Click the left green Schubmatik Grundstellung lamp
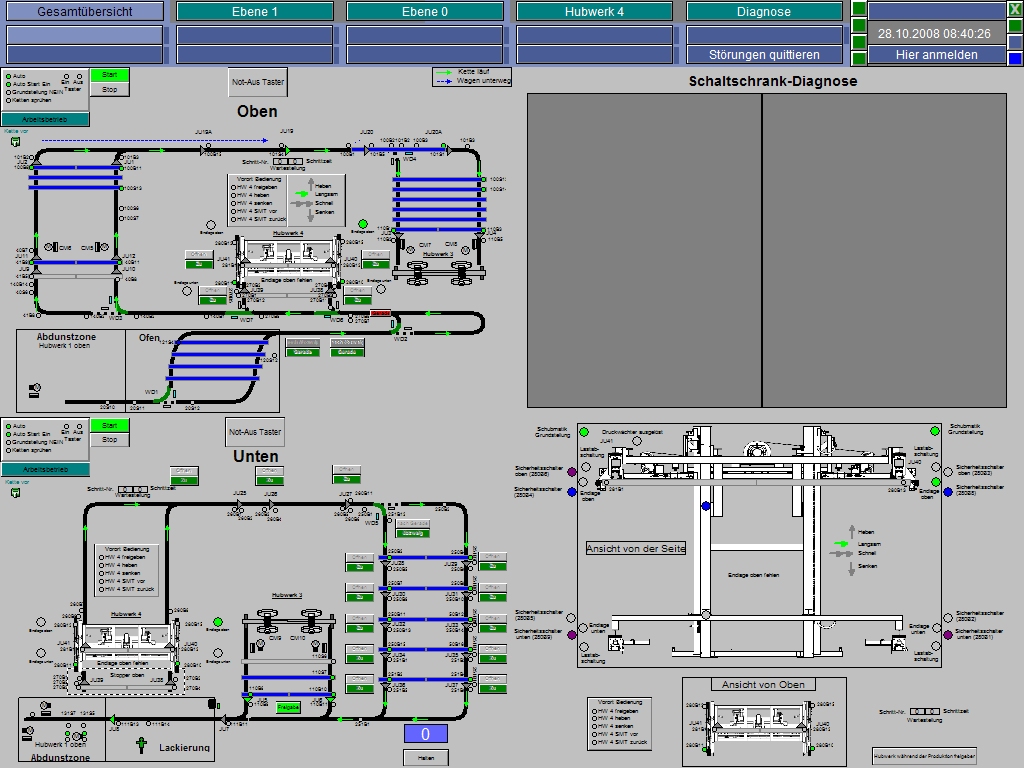 point(584,432)
